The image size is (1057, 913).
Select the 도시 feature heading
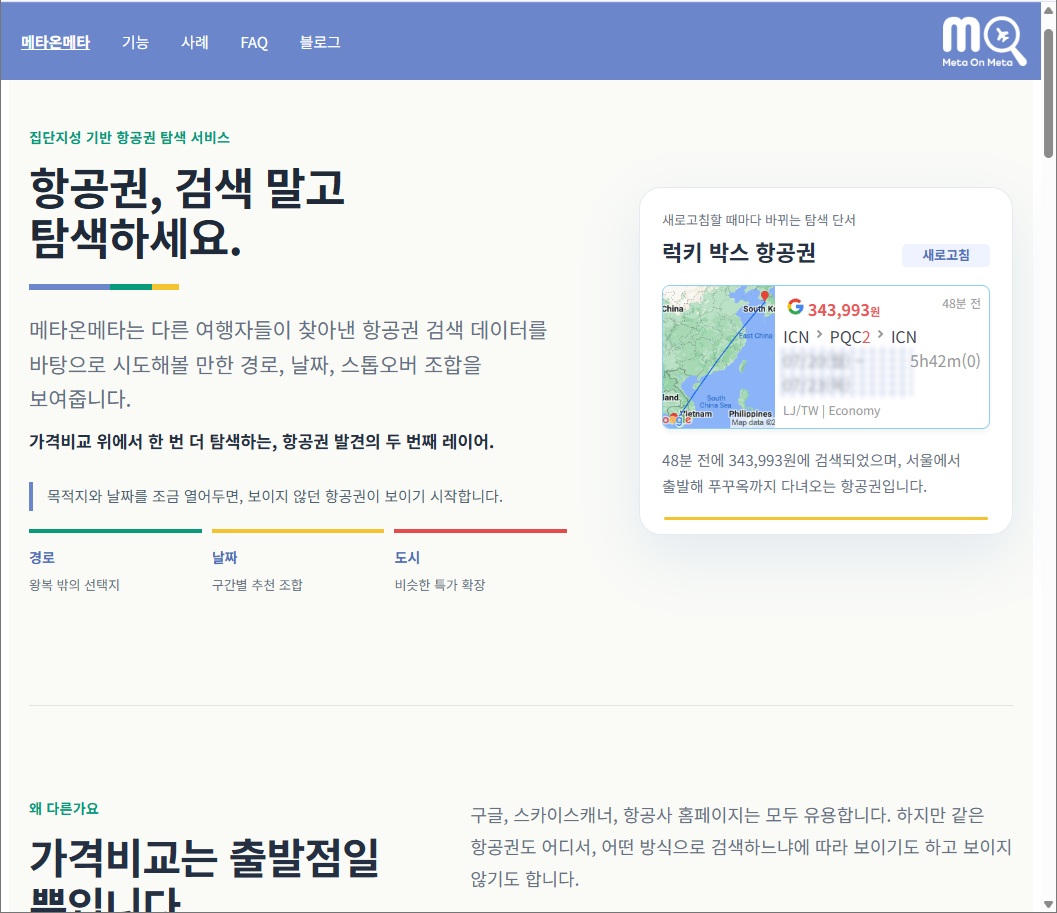(407, 558)
